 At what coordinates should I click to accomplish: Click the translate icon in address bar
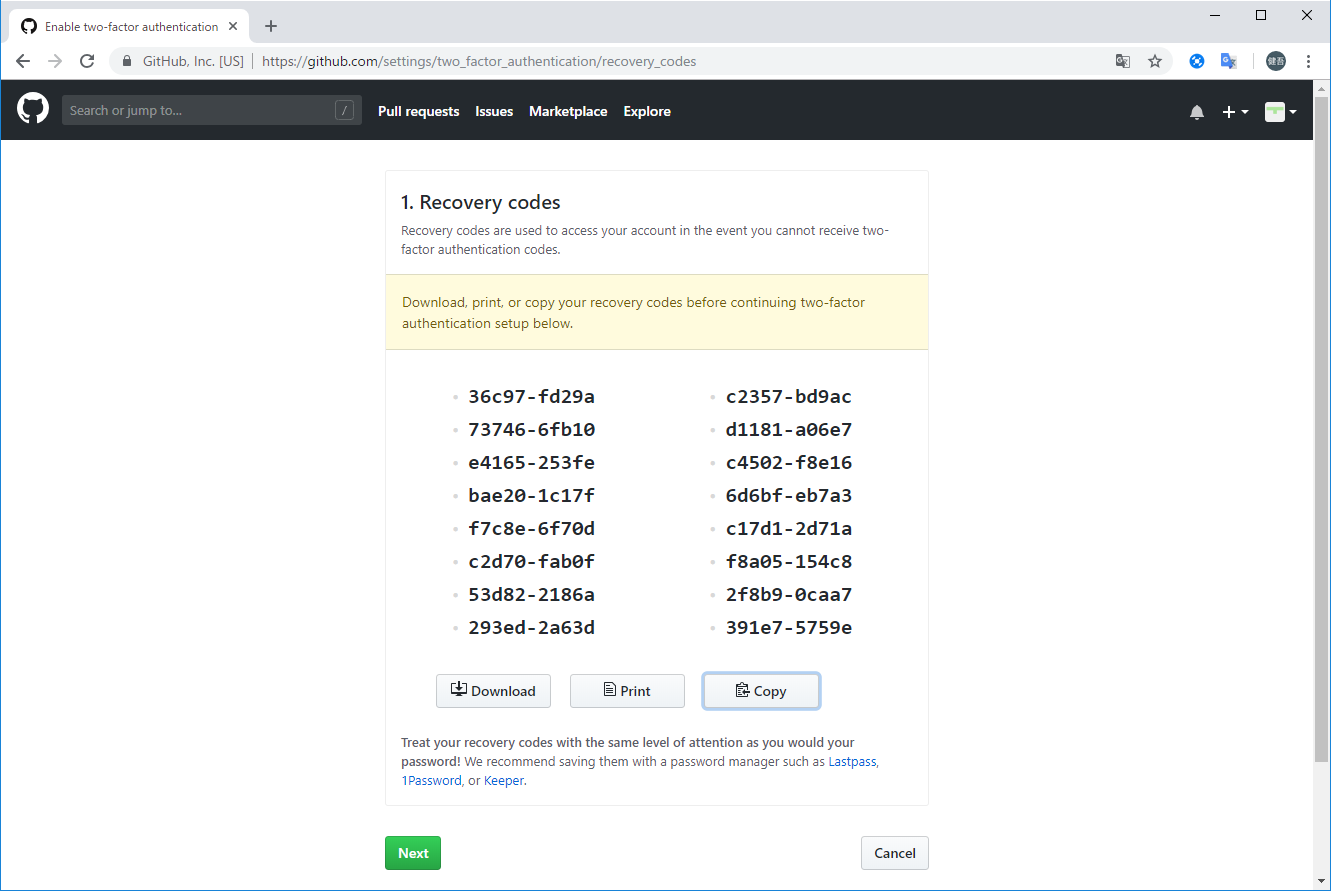1122,61
